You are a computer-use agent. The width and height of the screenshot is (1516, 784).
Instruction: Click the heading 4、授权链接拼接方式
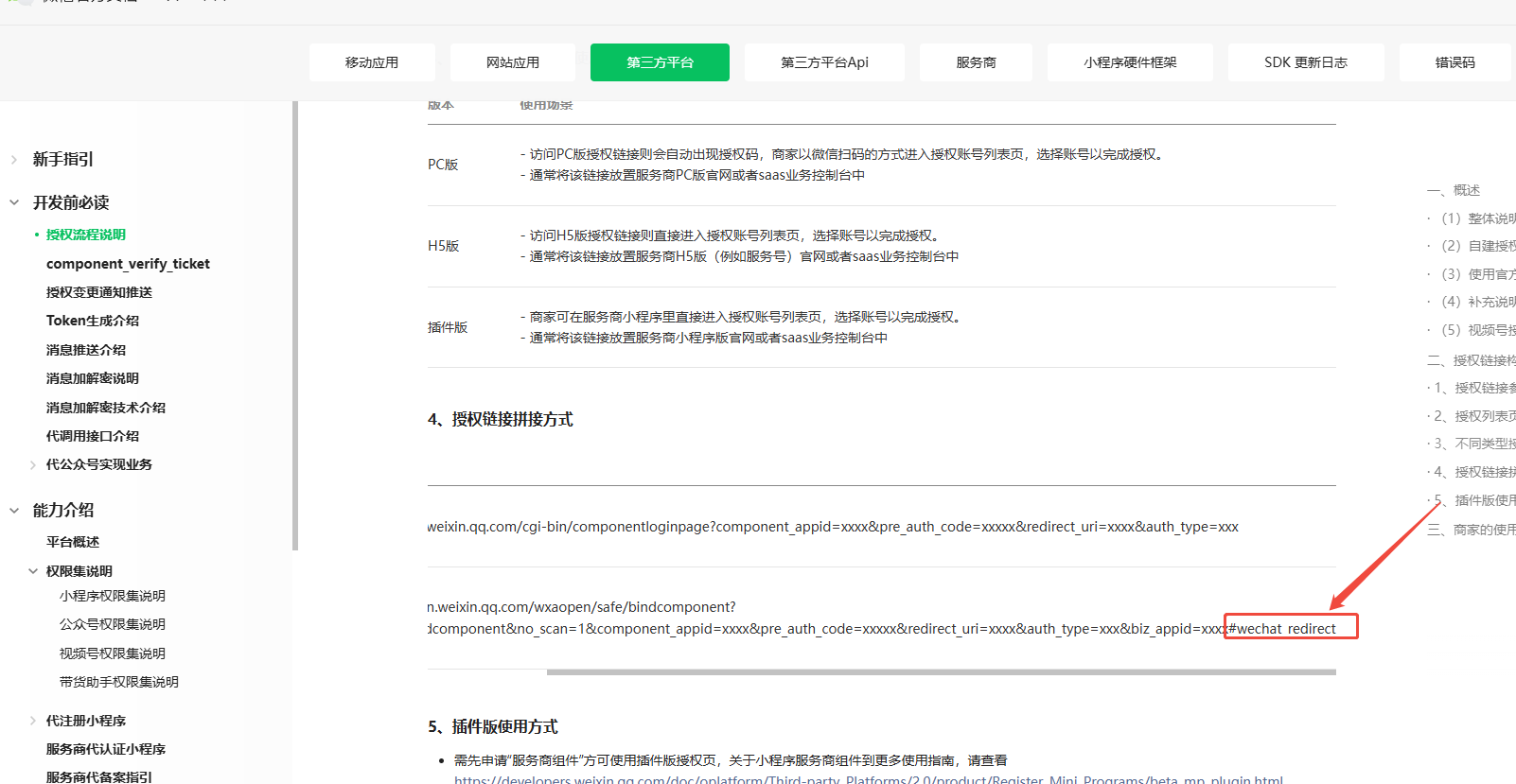pyautogui.click(x=501, y=419)
